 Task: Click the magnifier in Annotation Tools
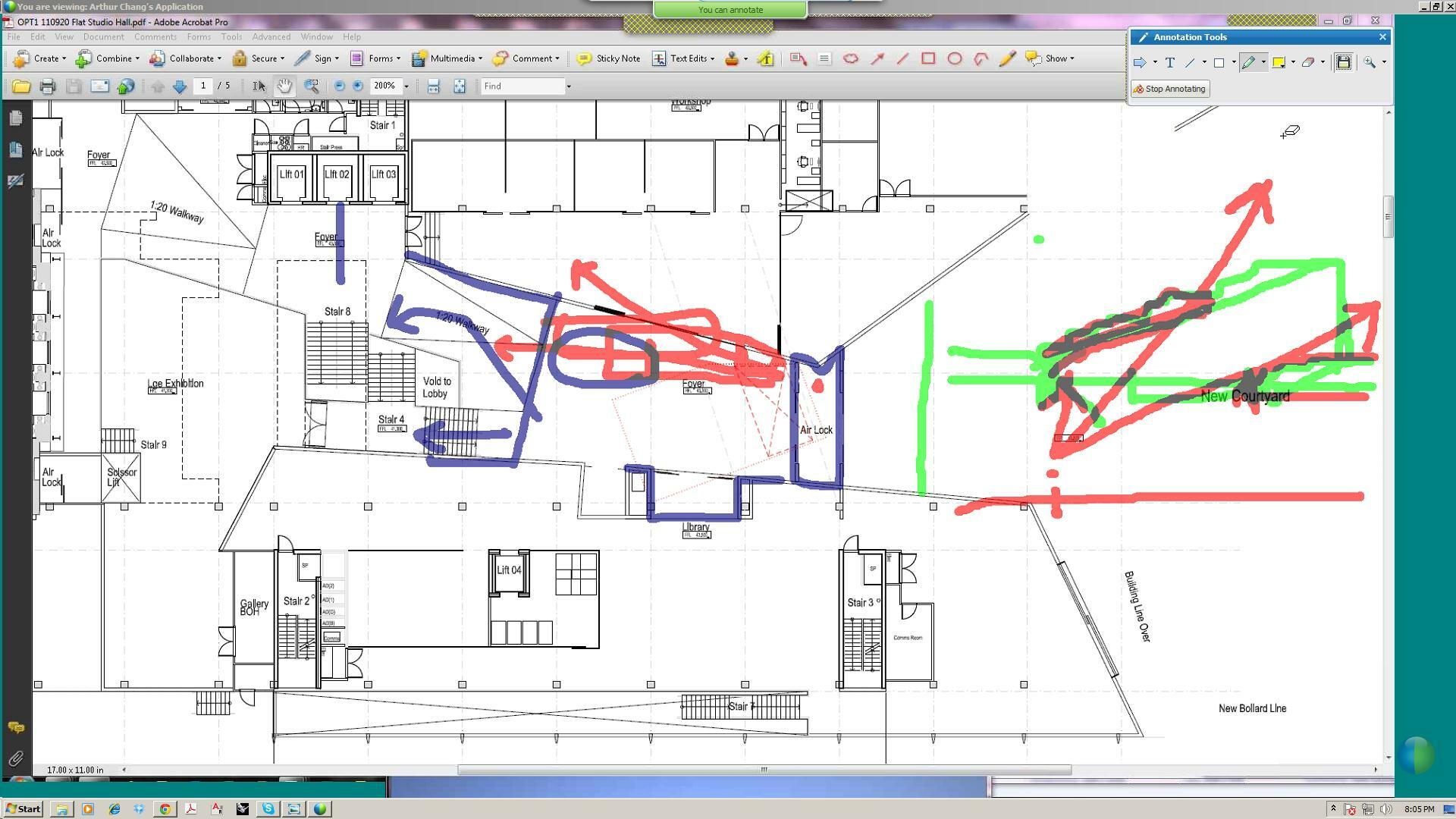tap(1370, 62)
